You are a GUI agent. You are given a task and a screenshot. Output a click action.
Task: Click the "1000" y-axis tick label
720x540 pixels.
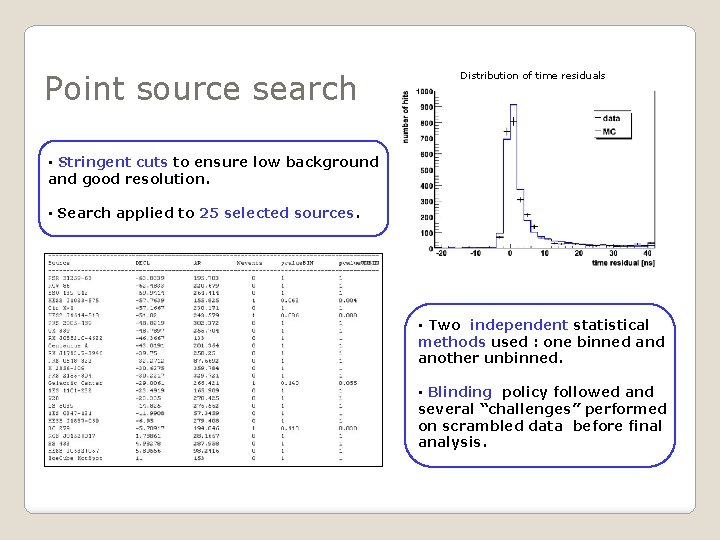click(x=424, y=91)
